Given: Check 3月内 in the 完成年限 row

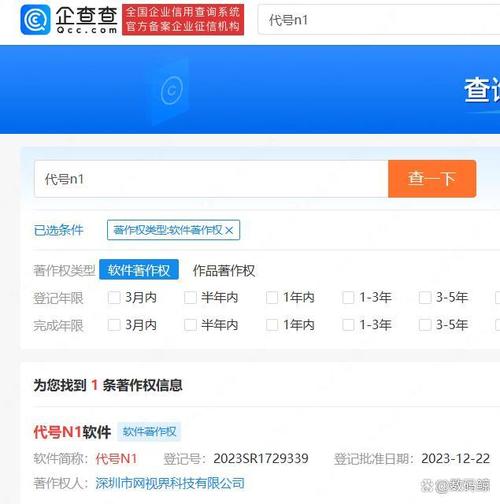Looking at the screenshot, I should pos(114,325).
